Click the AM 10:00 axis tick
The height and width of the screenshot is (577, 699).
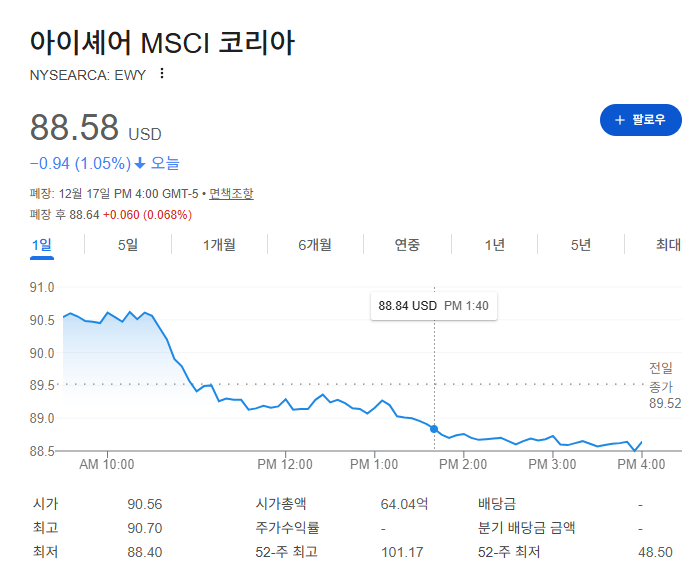click(x=107, y=464)
